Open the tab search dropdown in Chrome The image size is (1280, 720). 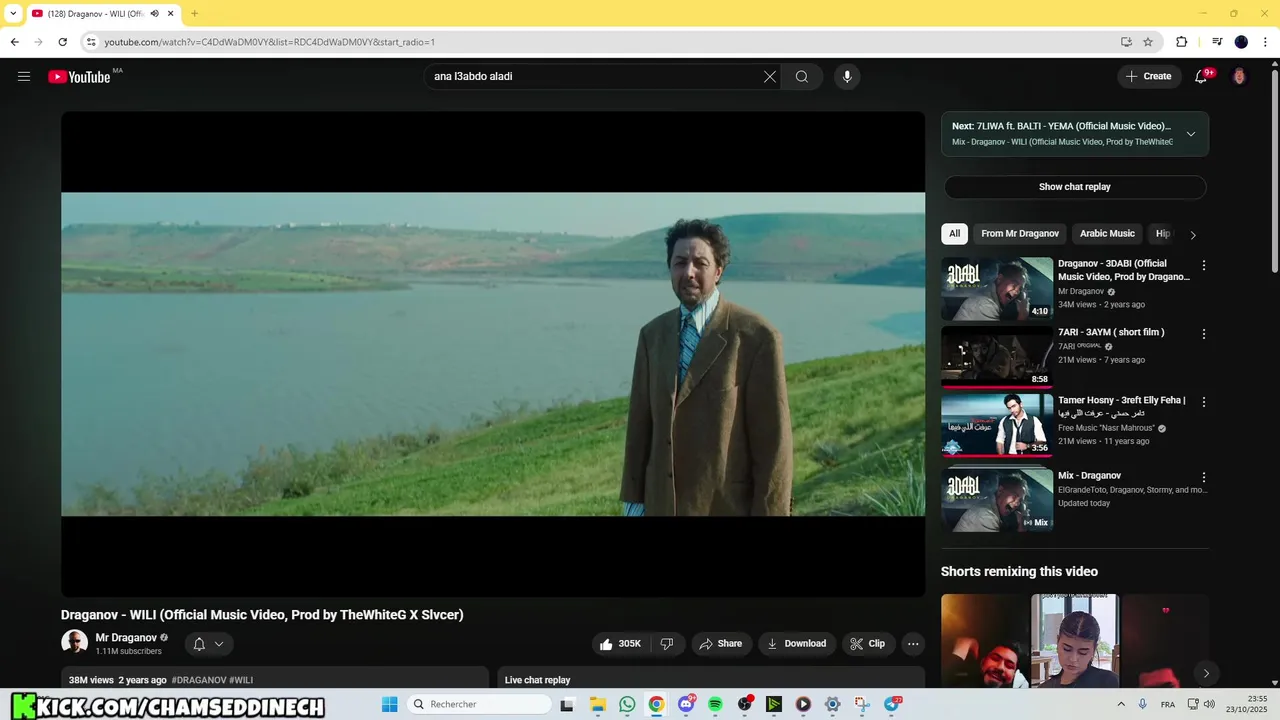pyautogui.click(x=13, y=14)
